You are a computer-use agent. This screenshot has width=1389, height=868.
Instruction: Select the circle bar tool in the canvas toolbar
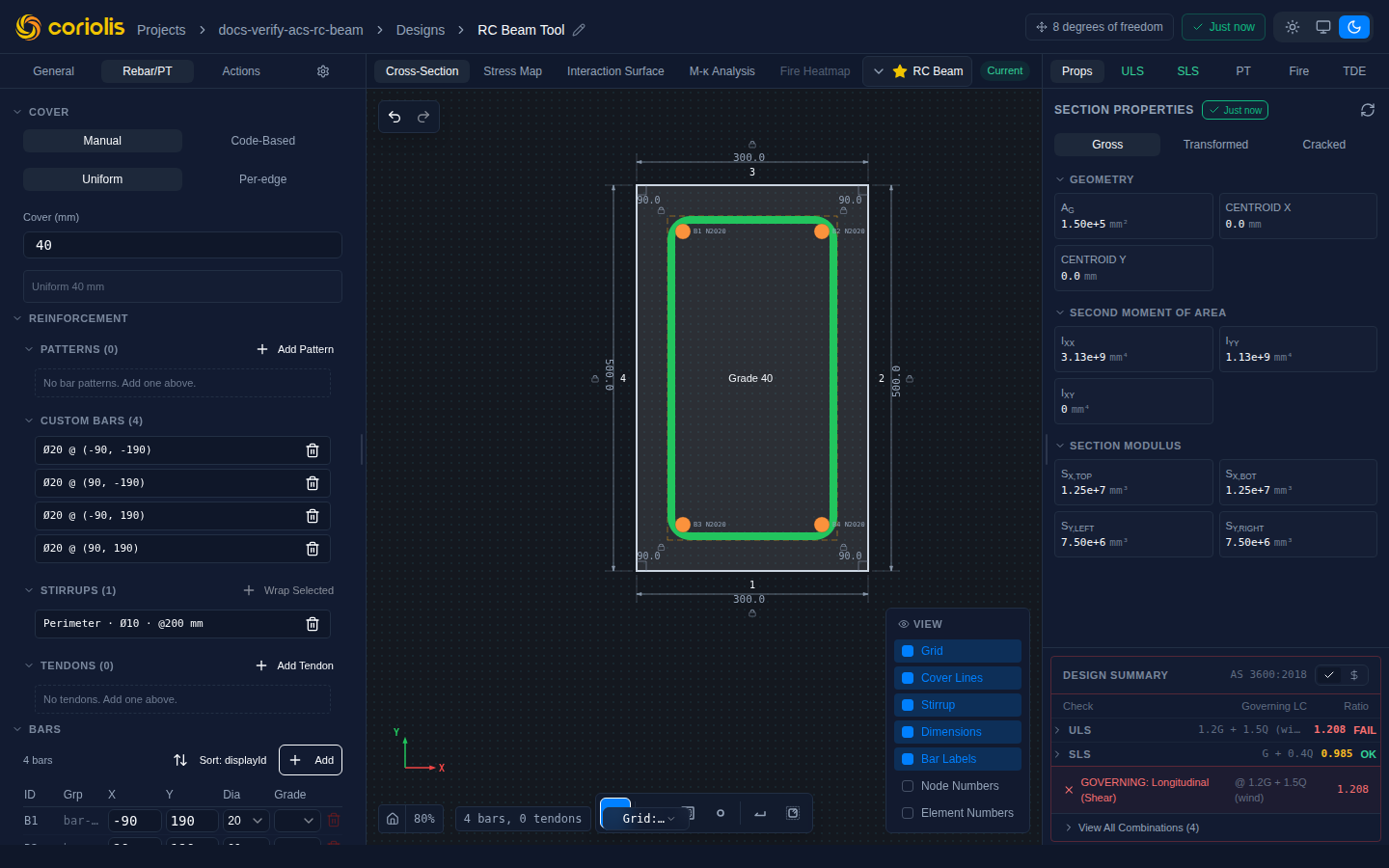721,813
